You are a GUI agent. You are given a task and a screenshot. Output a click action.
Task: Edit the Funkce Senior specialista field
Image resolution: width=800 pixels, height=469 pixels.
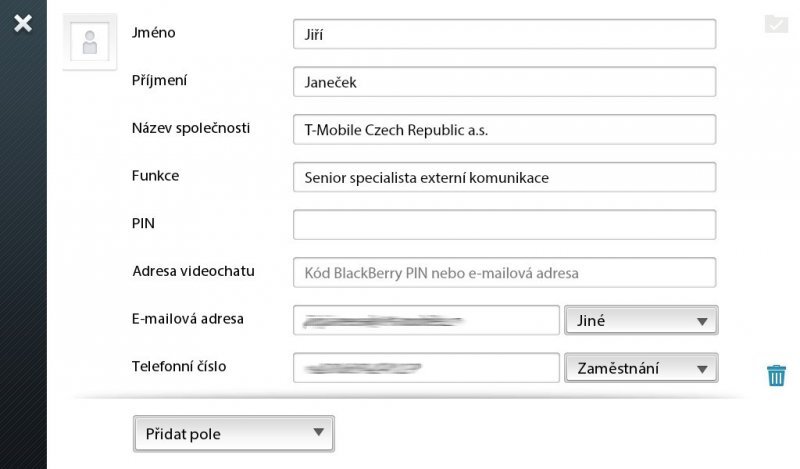[x=504, y=177]
